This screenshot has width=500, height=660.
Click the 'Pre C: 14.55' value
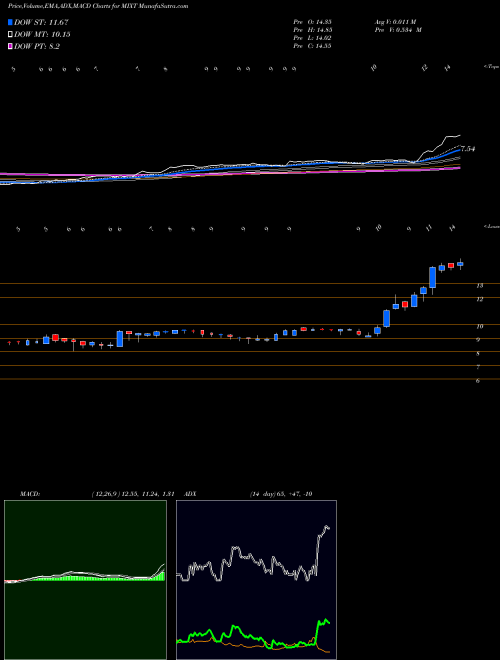312,46
